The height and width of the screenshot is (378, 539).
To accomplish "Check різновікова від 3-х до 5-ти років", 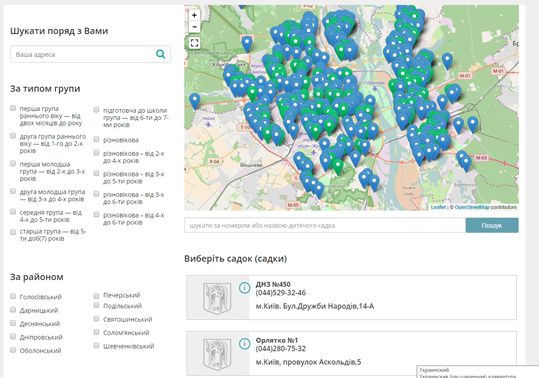I will [x=96, y=173].
